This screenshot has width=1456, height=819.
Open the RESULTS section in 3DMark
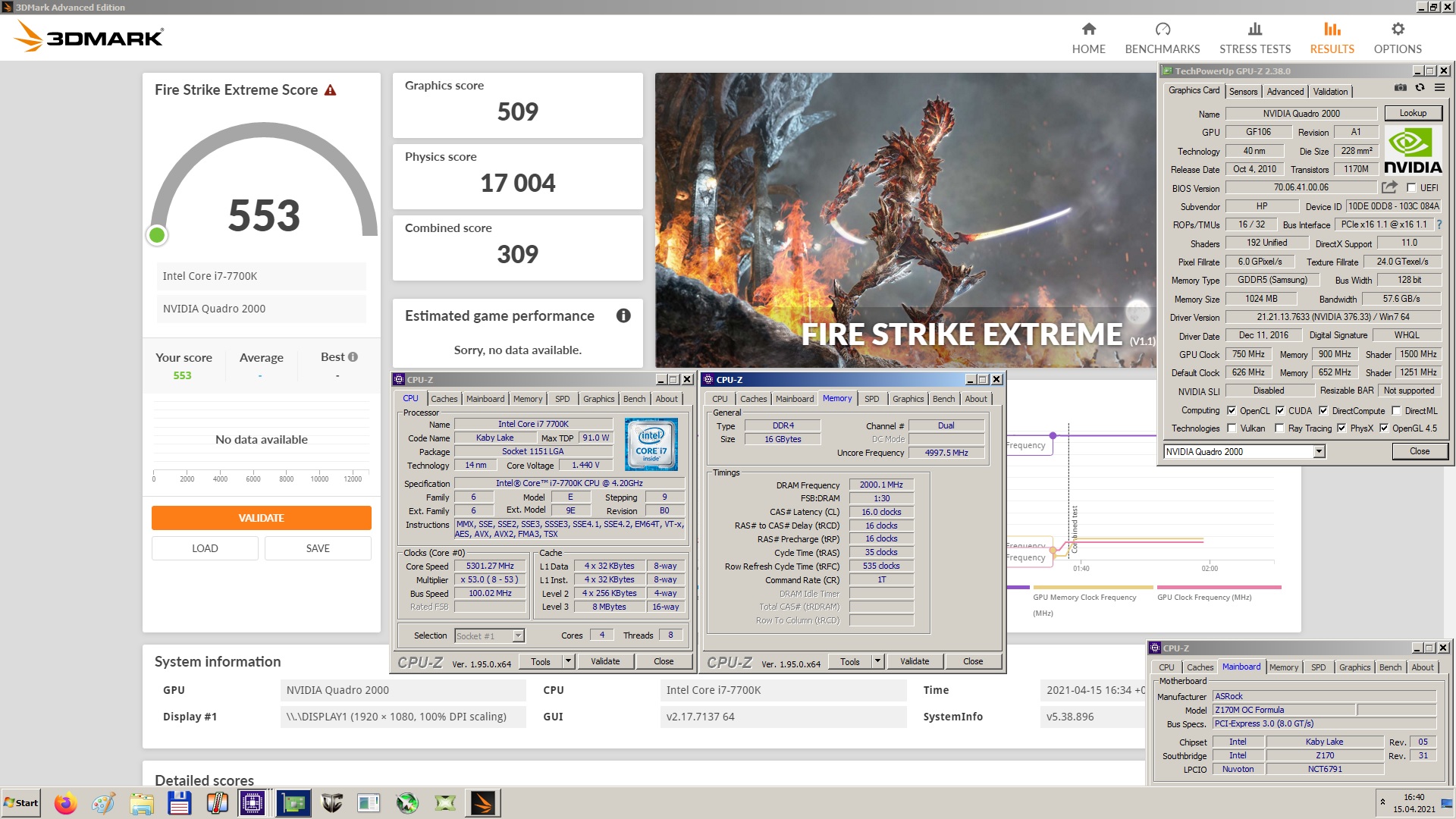(1332, 38)
